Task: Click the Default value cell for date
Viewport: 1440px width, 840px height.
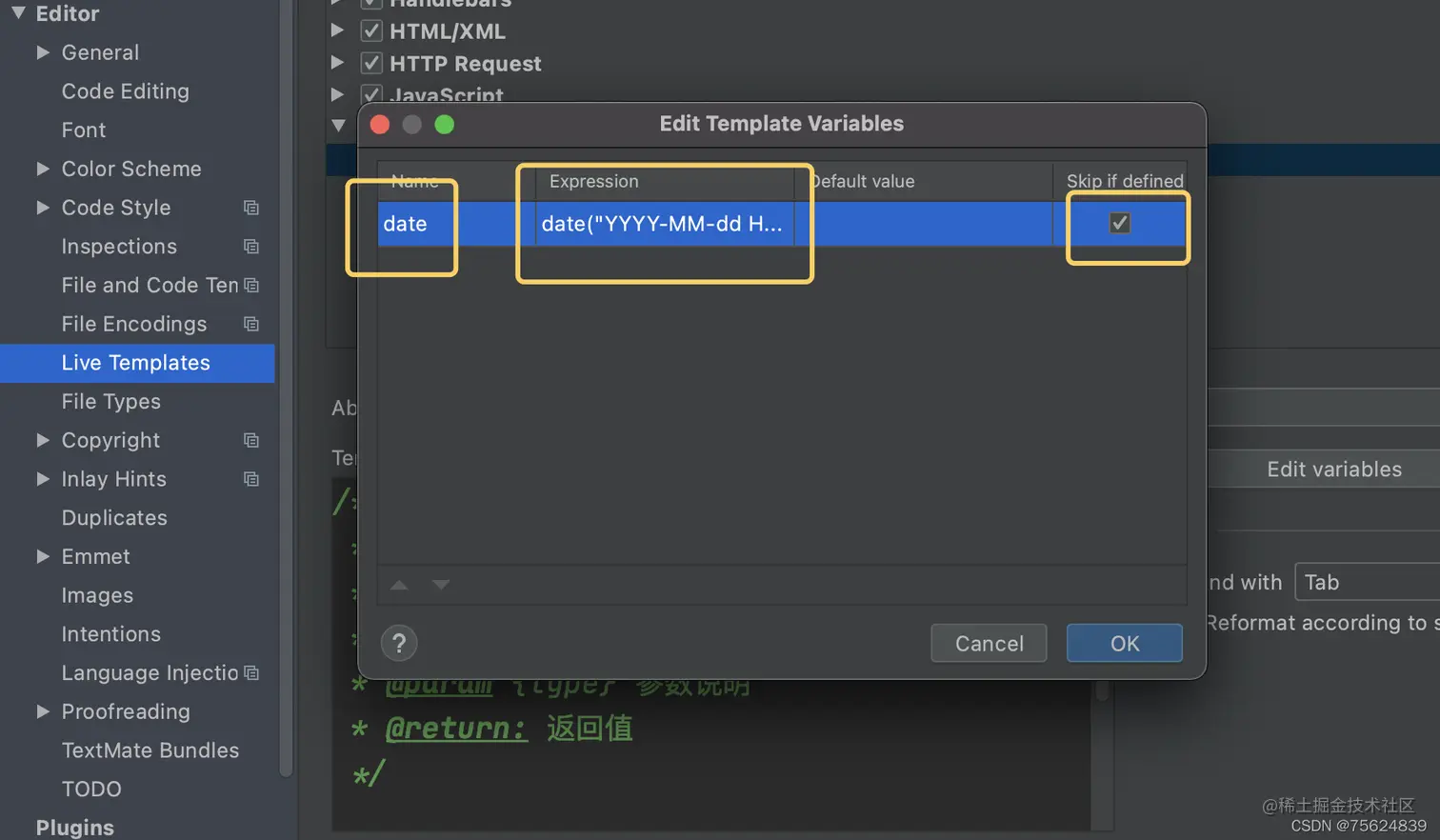Action: pyautogui.click(x=924, y=224)
